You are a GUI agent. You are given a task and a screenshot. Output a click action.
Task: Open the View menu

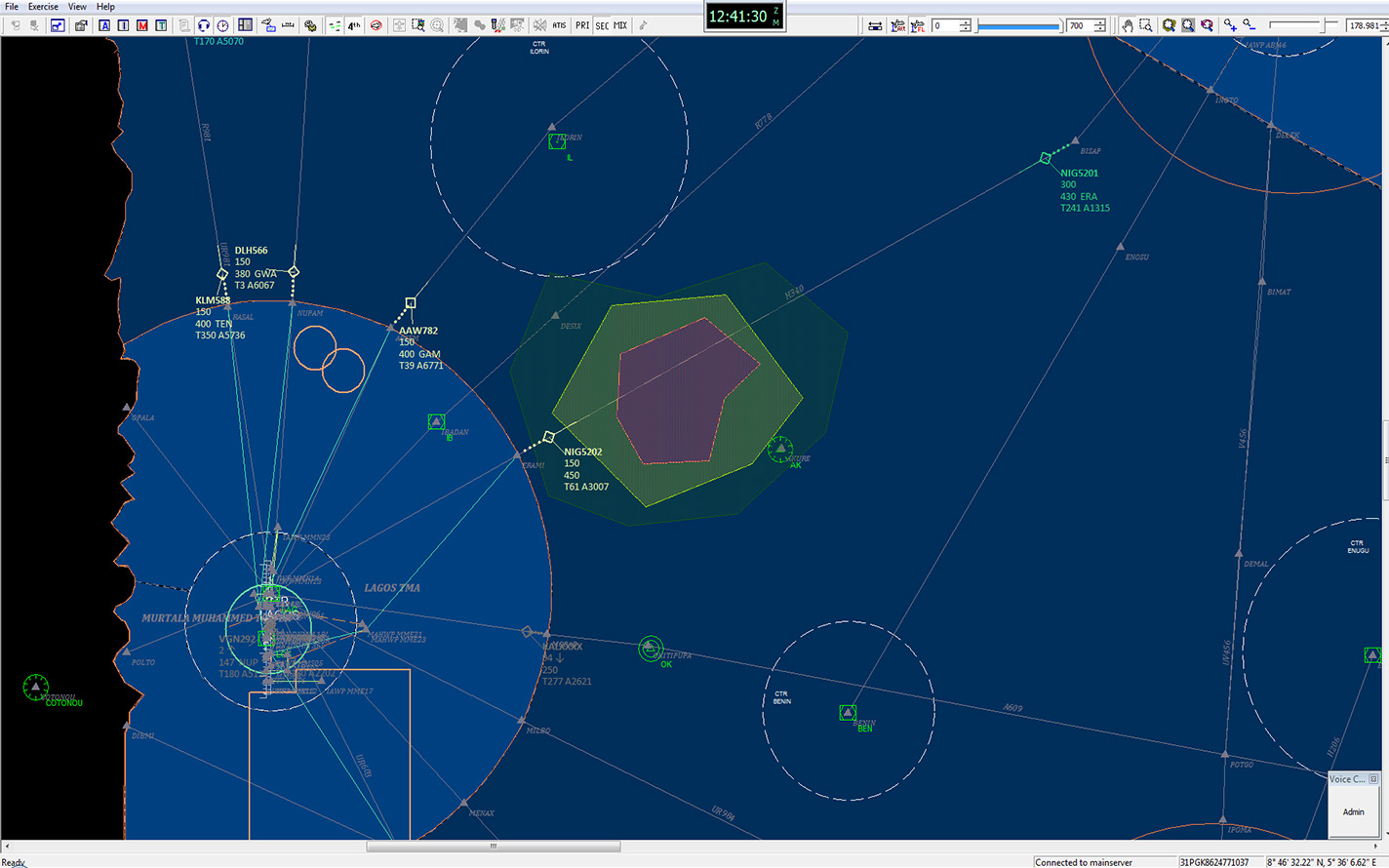(77, 7)
